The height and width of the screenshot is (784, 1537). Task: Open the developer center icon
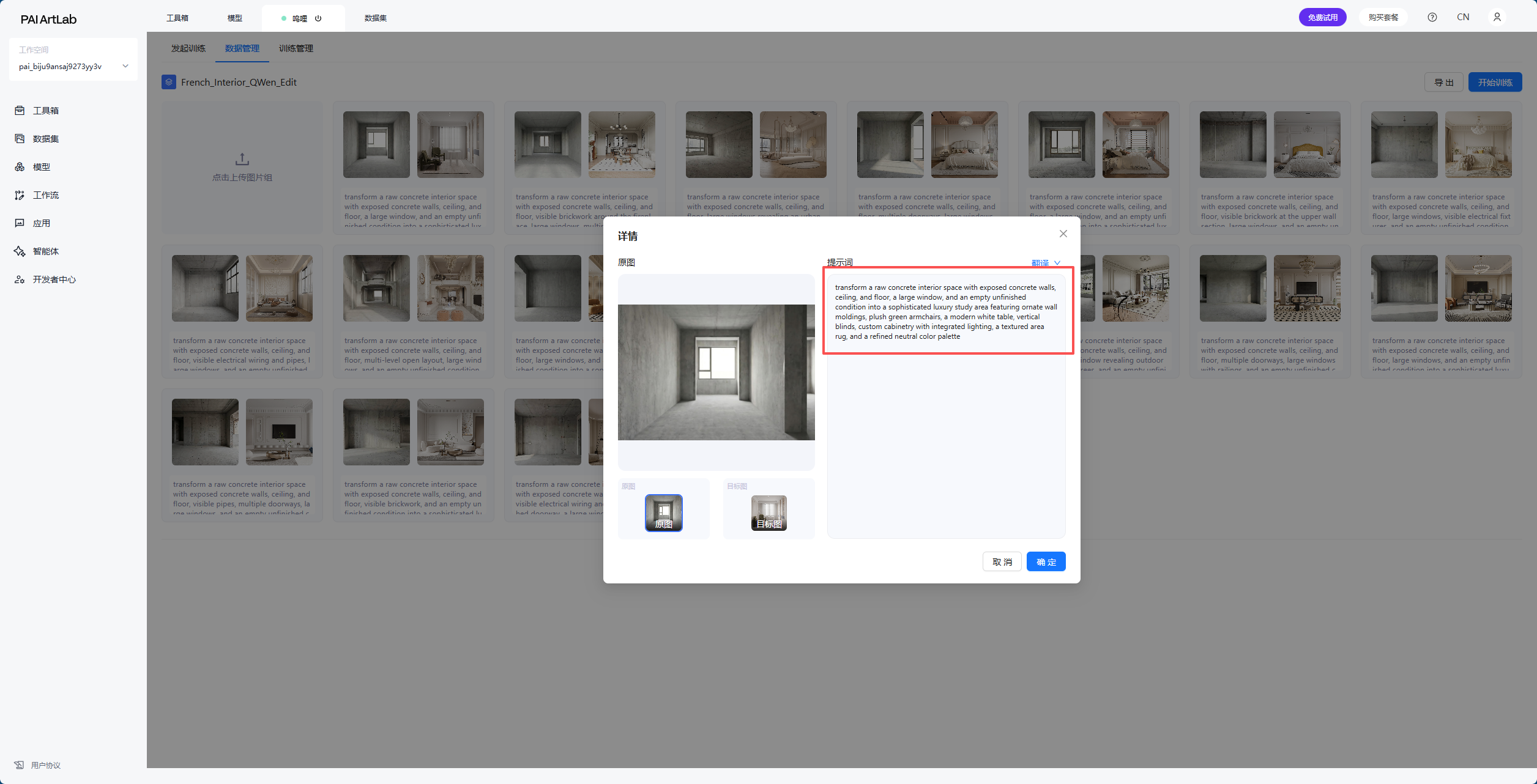pyautogui.click(x=20, y=279)
